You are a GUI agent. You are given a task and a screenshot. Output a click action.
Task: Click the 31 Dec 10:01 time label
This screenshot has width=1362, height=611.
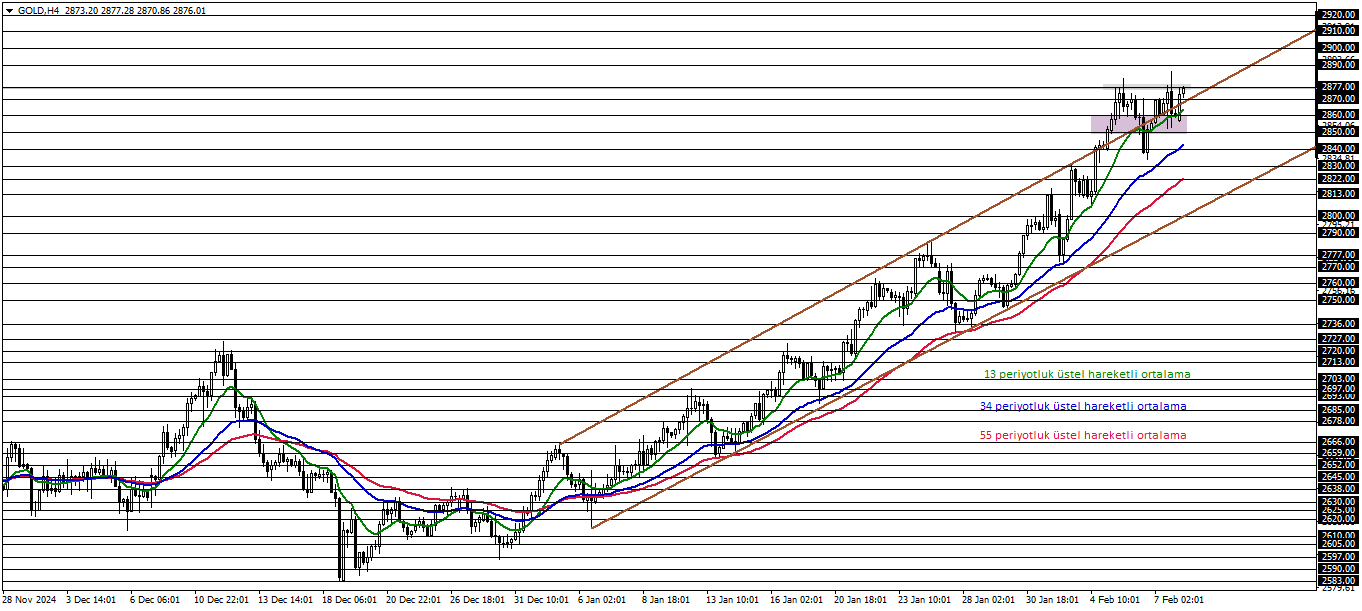click(542, 600)
